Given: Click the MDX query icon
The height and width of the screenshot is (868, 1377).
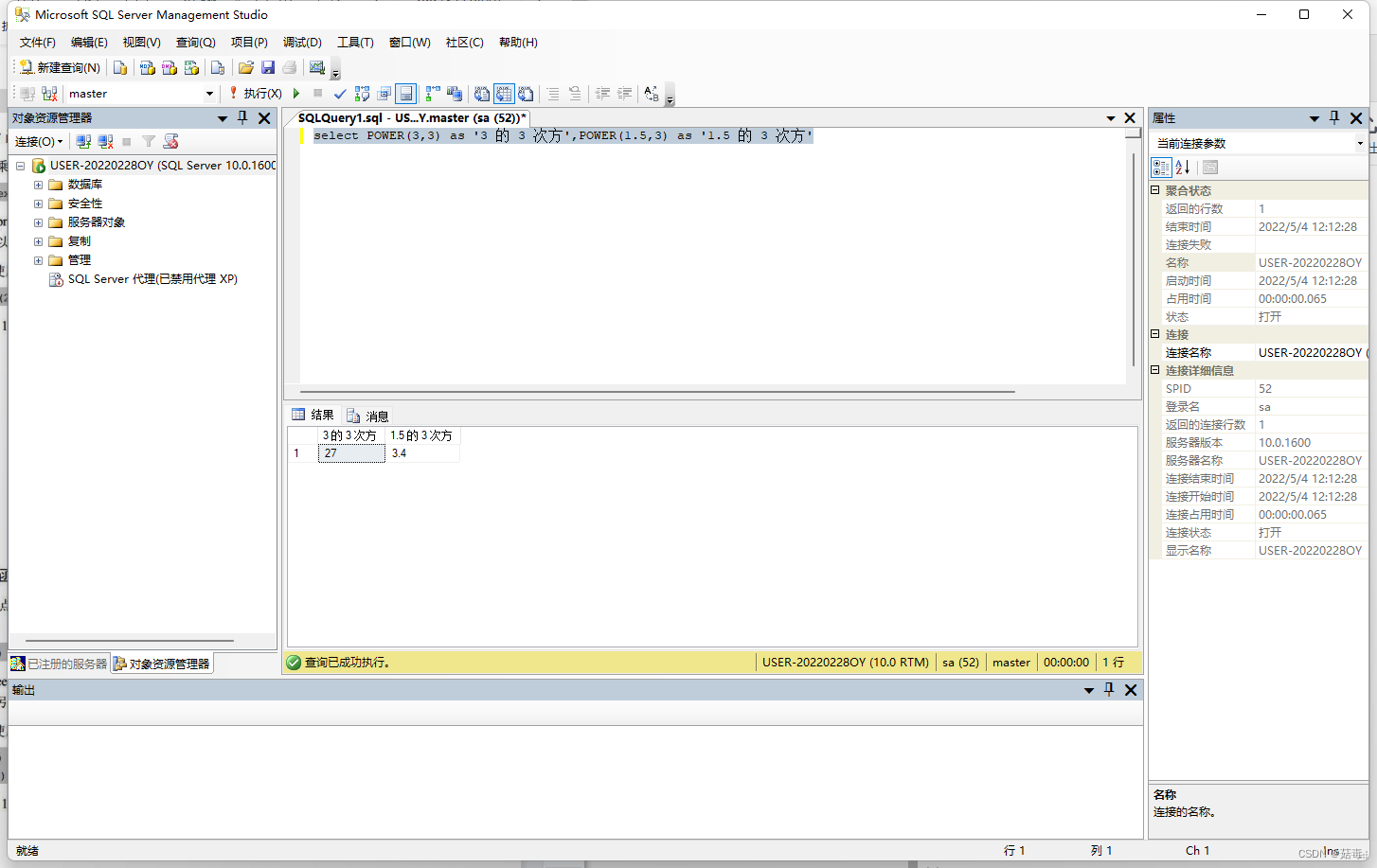Looking at the screenshot, I should 147,67.
